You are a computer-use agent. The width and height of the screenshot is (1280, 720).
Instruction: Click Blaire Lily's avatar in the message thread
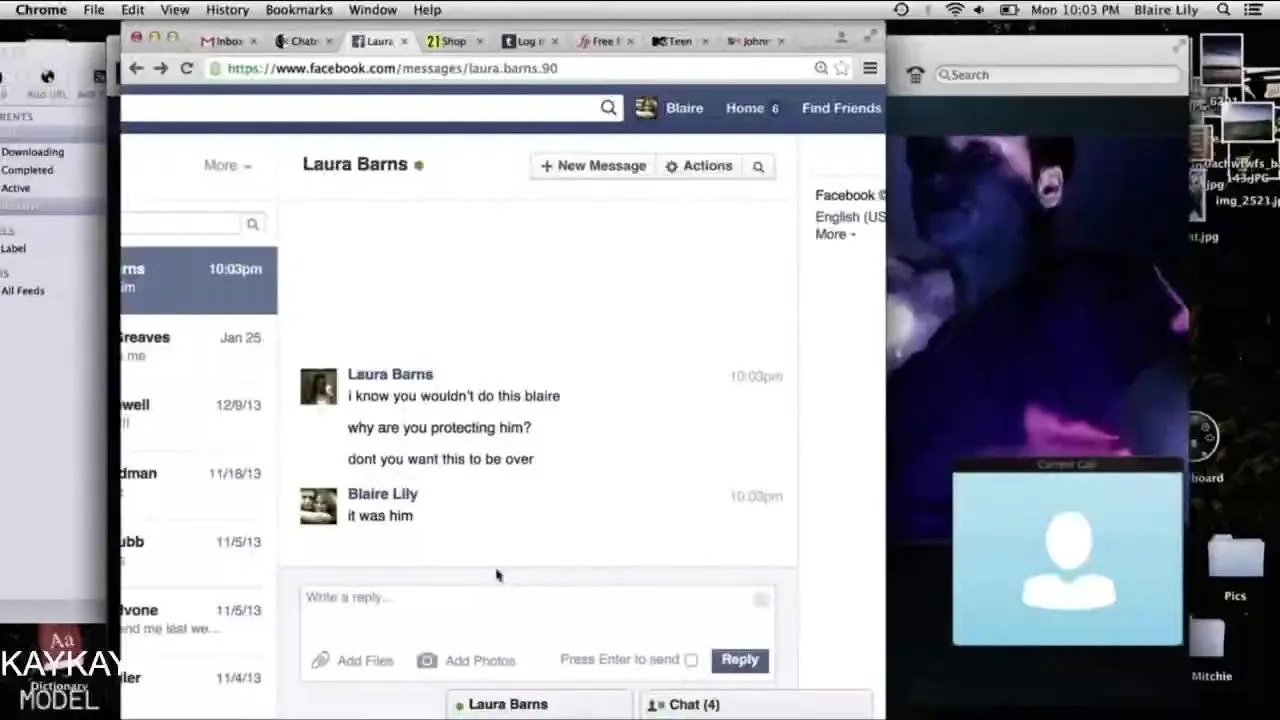click(x=319, y=506)
